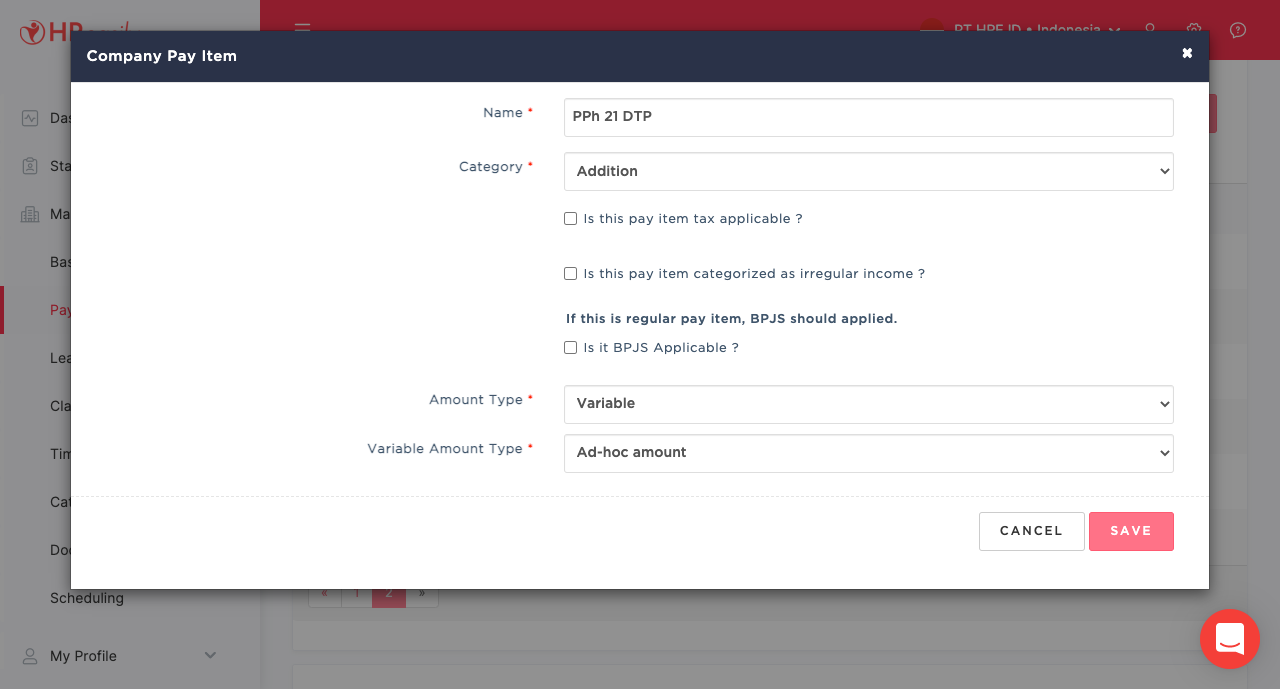The image size is (1280, 689).
Task: Expand Variable Amount Type 'Ad-hoc amount' dropdown
Action: 868,453
